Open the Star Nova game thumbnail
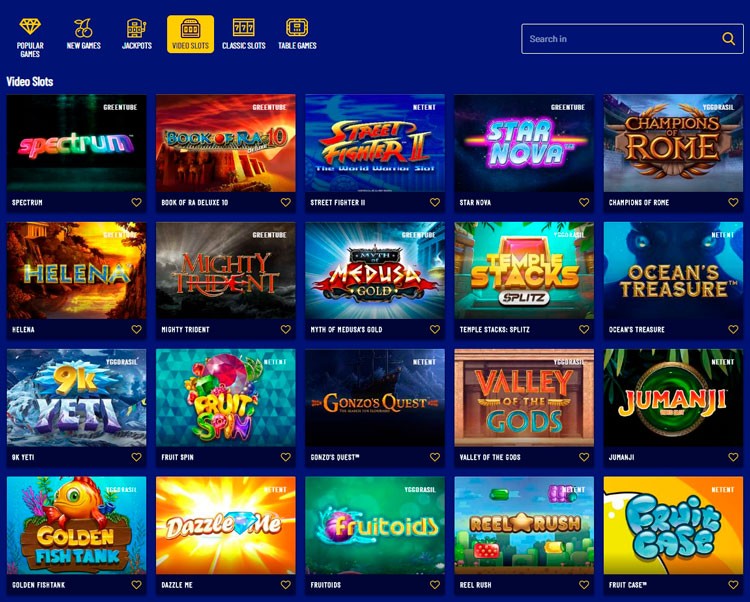750x602 pixels. point(524,143)
